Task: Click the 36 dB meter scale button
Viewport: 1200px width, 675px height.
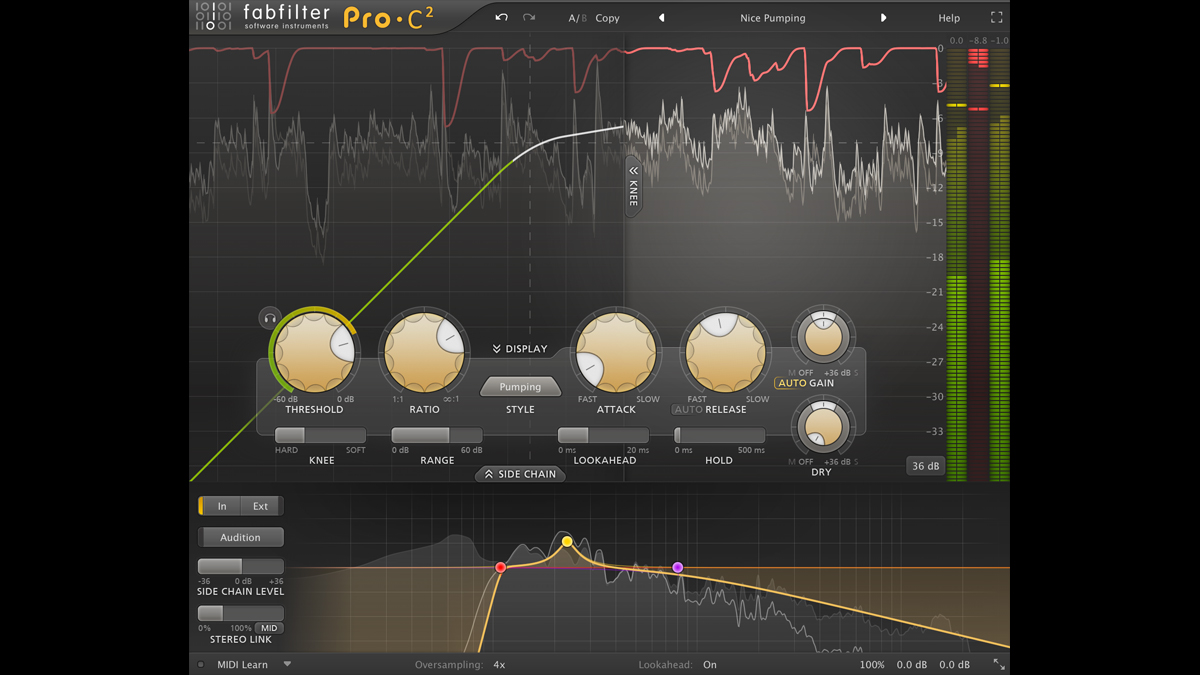Action: point(925,465)
